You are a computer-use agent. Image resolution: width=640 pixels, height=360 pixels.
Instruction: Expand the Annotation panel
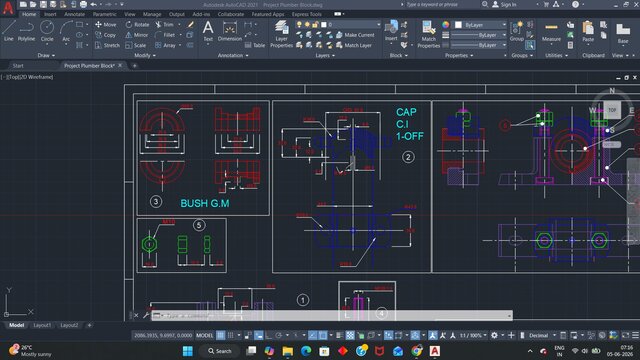pyautogui.click(x=233, y=55)
